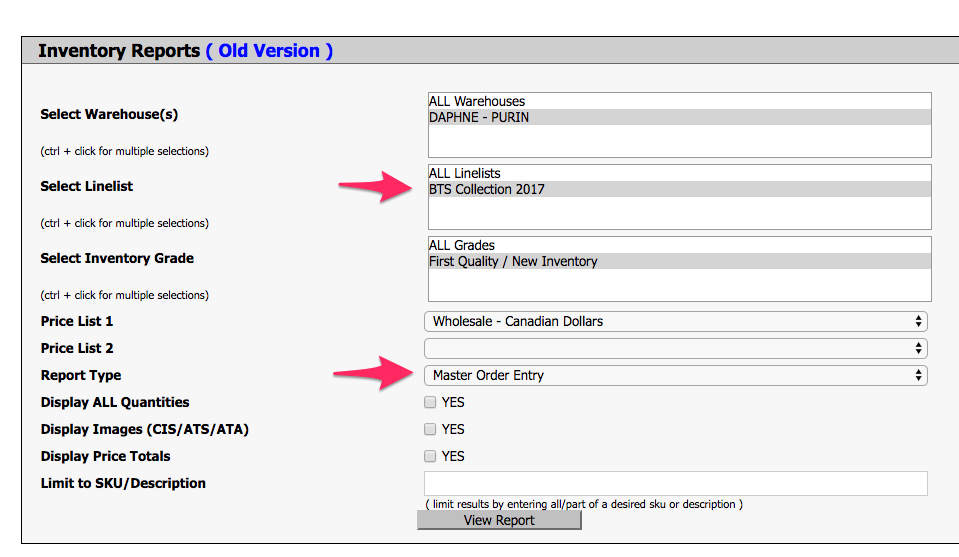959x557 pixels.
Task: Click empty area of Inventory Grade listbox
Action: (x=679, y=285)
